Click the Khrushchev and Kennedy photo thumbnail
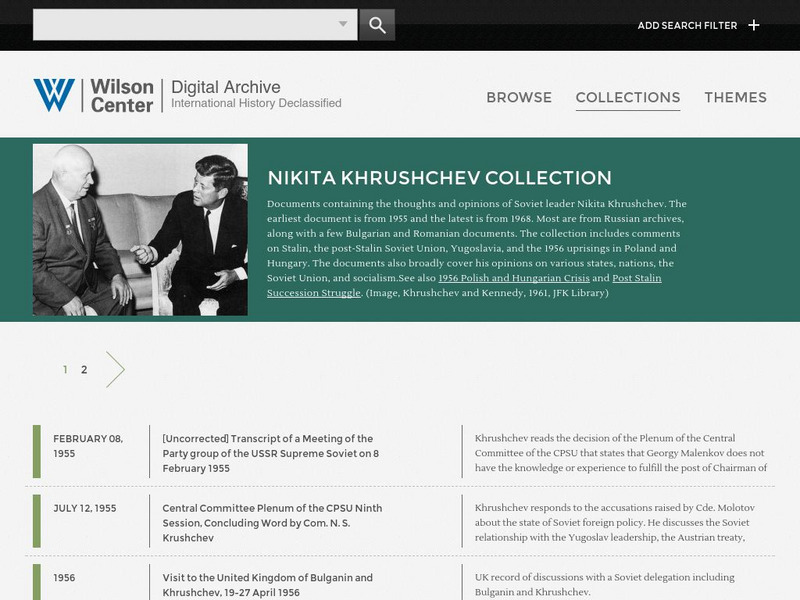This screenshot has height=600, width=800. click(140, 230)
